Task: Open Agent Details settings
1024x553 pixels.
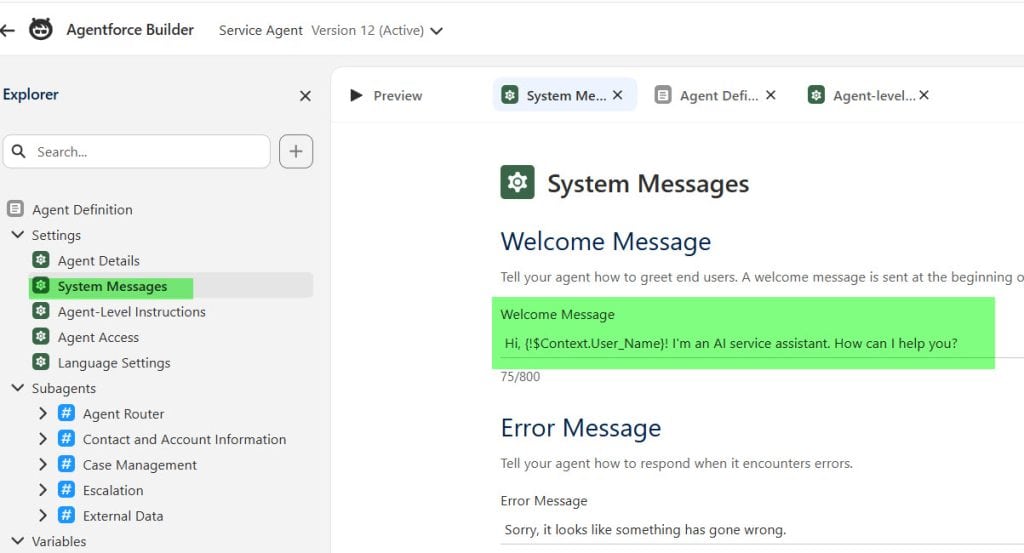Action: 99,261
